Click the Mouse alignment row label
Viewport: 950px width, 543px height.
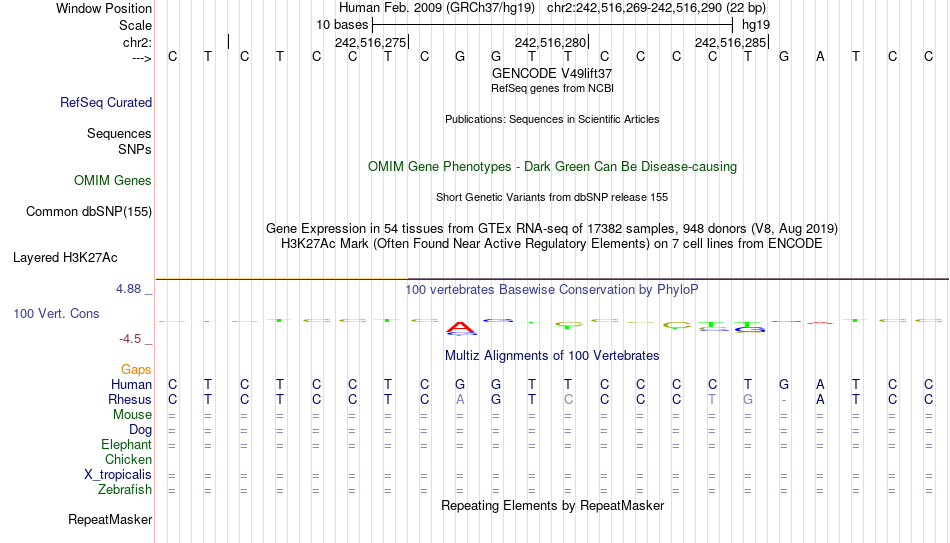point(132,415)
